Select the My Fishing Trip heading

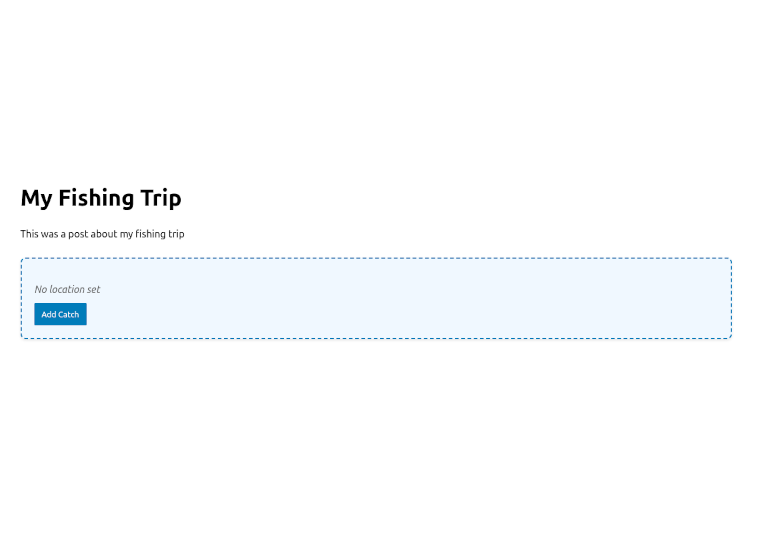point(101,198)
